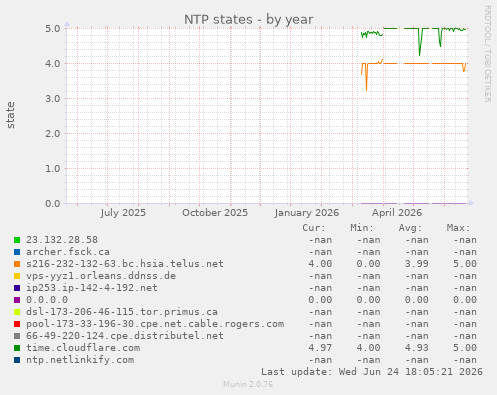Select the label pool-173-33-196-30.cpe.net.cable.rogers.com
The image size is (497, 395).
click(155, 324)
